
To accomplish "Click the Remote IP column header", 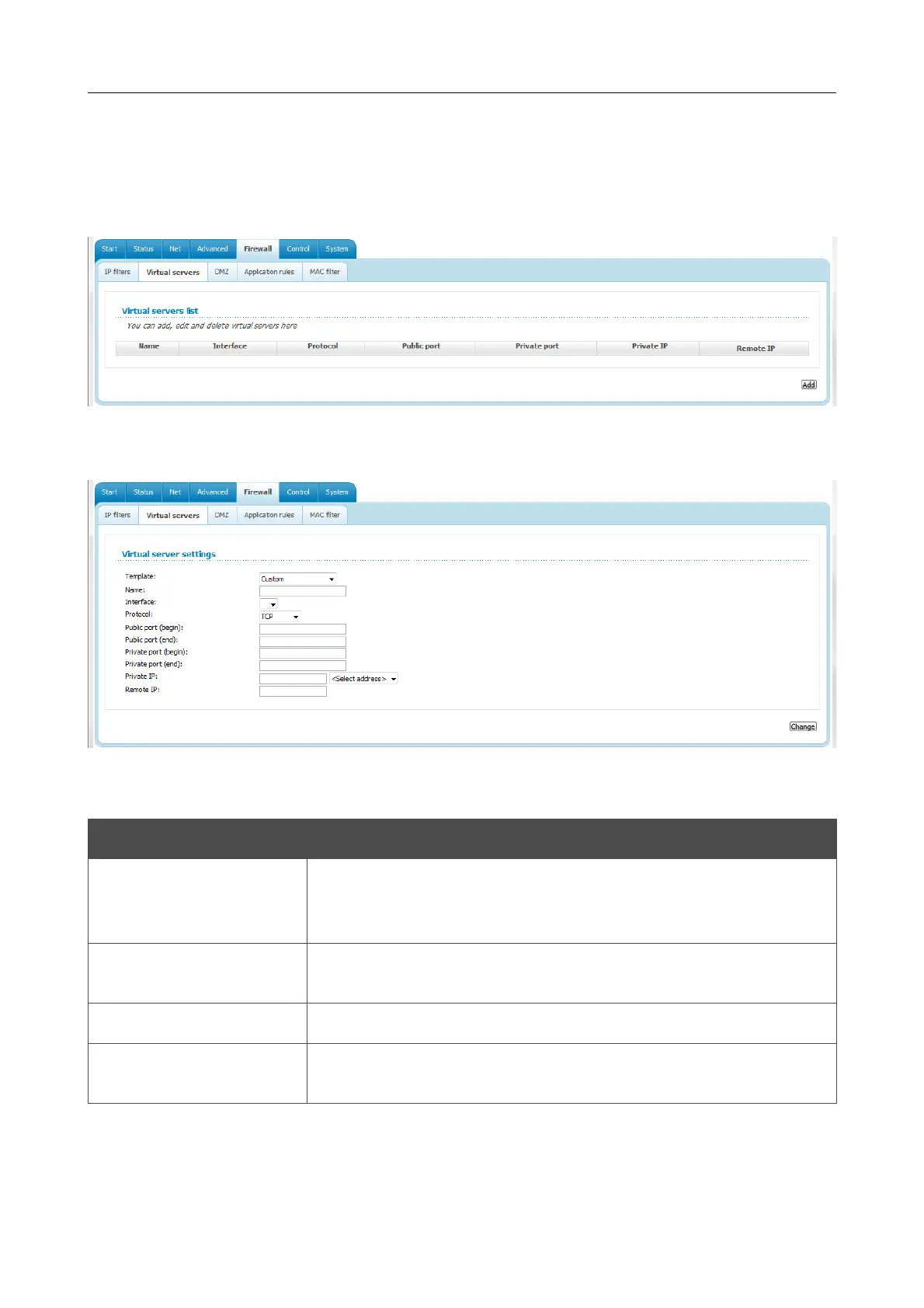I will [755, 348].
